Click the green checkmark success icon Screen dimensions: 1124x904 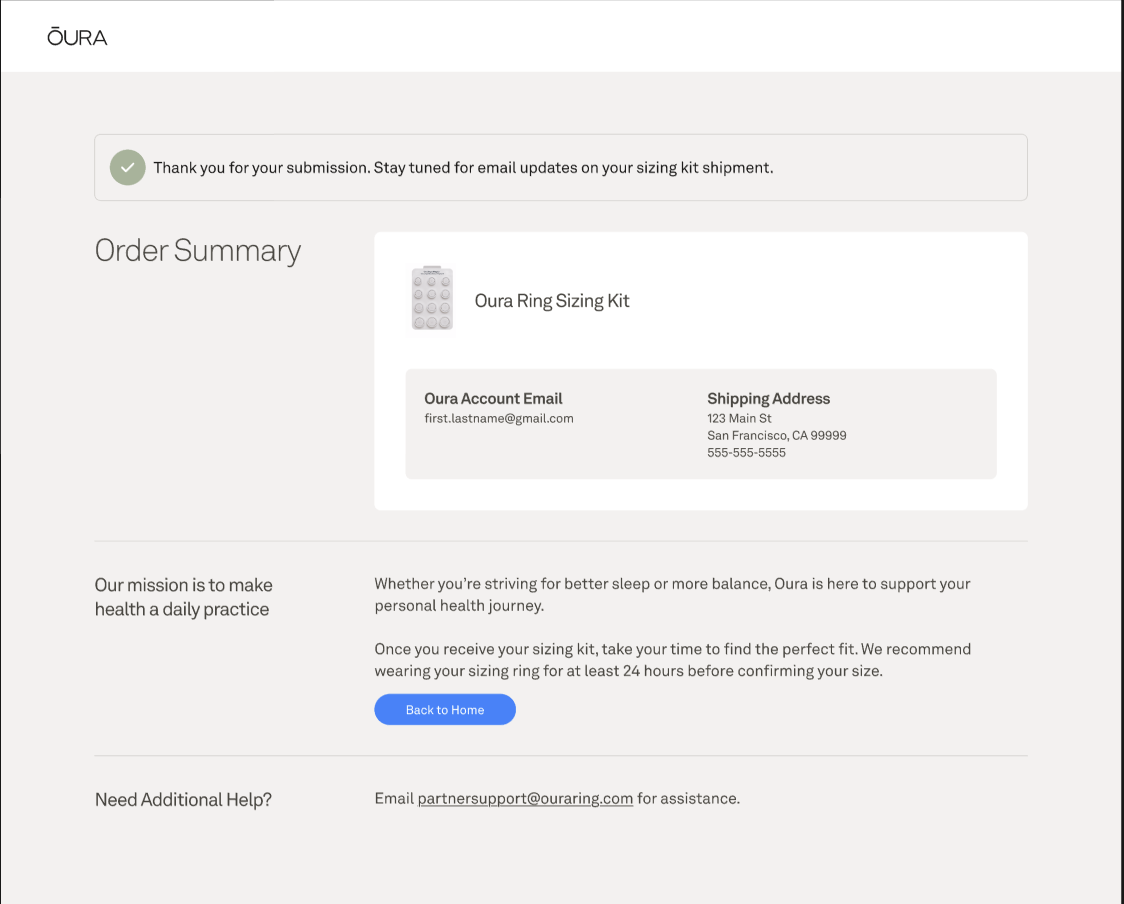[128, 168]
